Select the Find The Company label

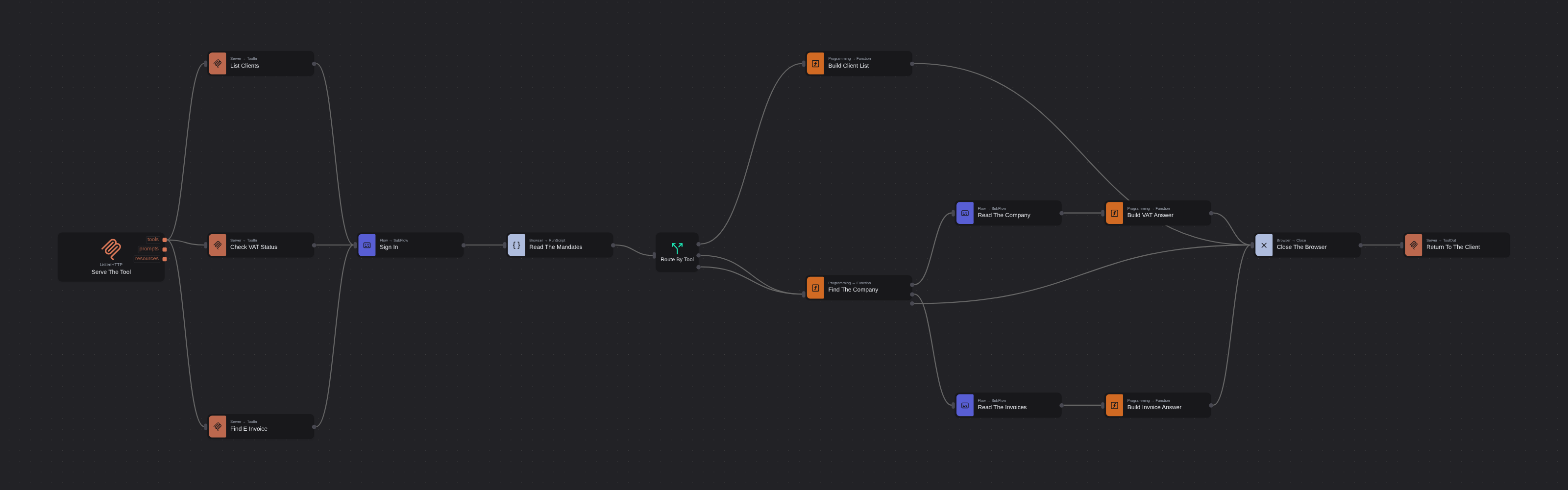point(853,290)
